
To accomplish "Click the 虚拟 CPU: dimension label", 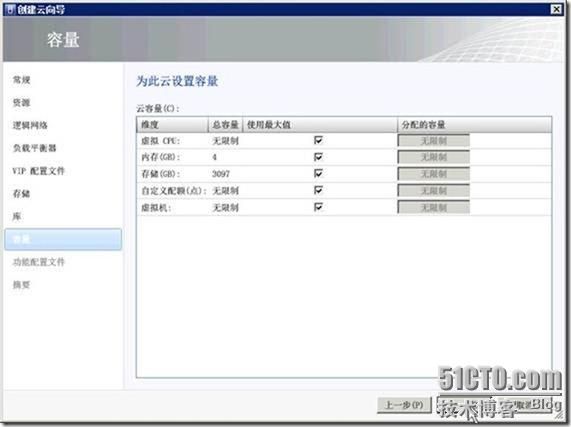I will (161, 141).
